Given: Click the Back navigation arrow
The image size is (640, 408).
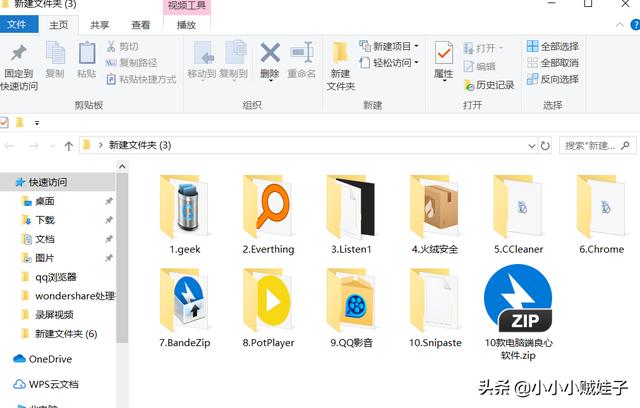Looking at the screenshot, I should [10, 146].
